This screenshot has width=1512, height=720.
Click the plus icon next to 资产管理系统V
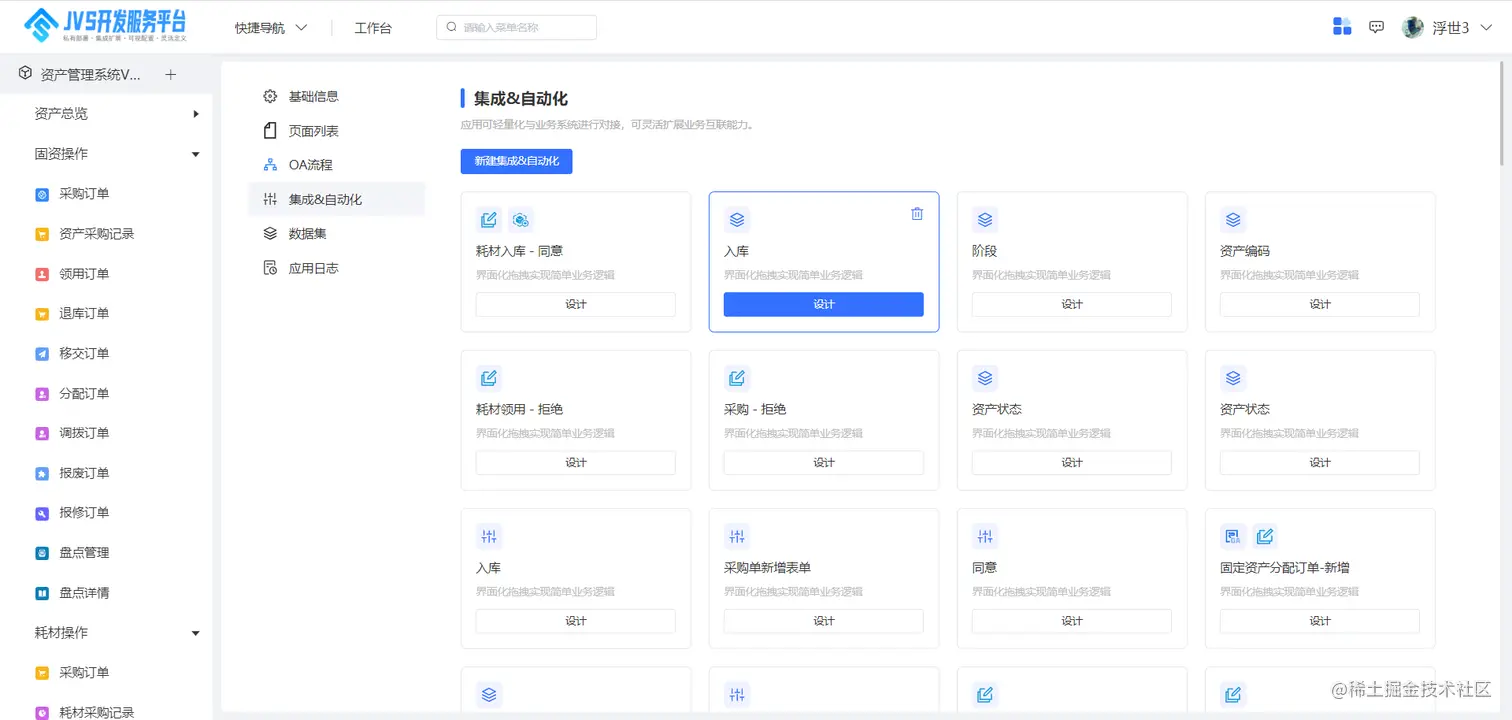tap(170, 75)
